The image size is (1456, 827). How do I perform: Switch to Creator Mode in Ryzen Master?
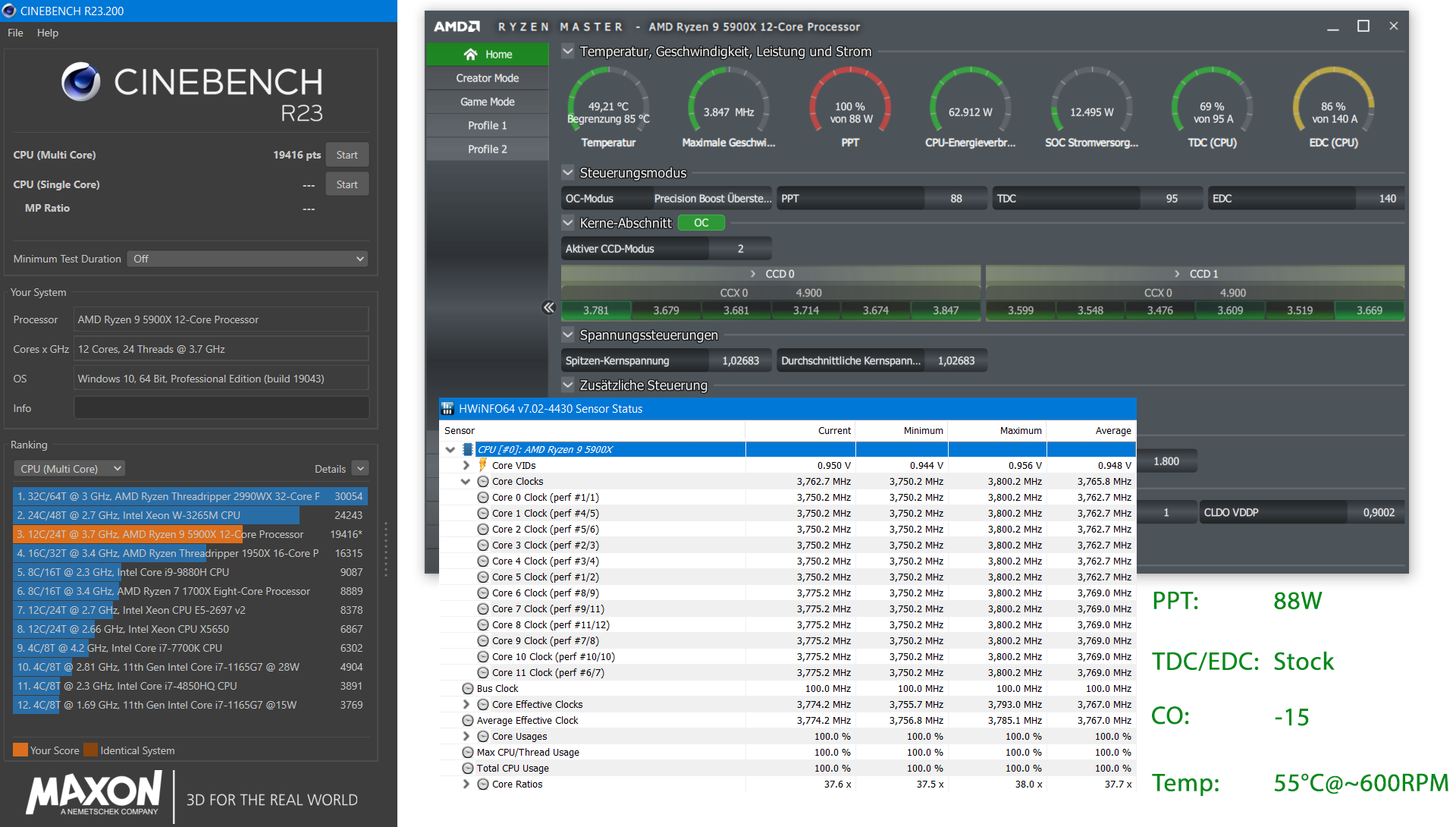tap(488, 78)
